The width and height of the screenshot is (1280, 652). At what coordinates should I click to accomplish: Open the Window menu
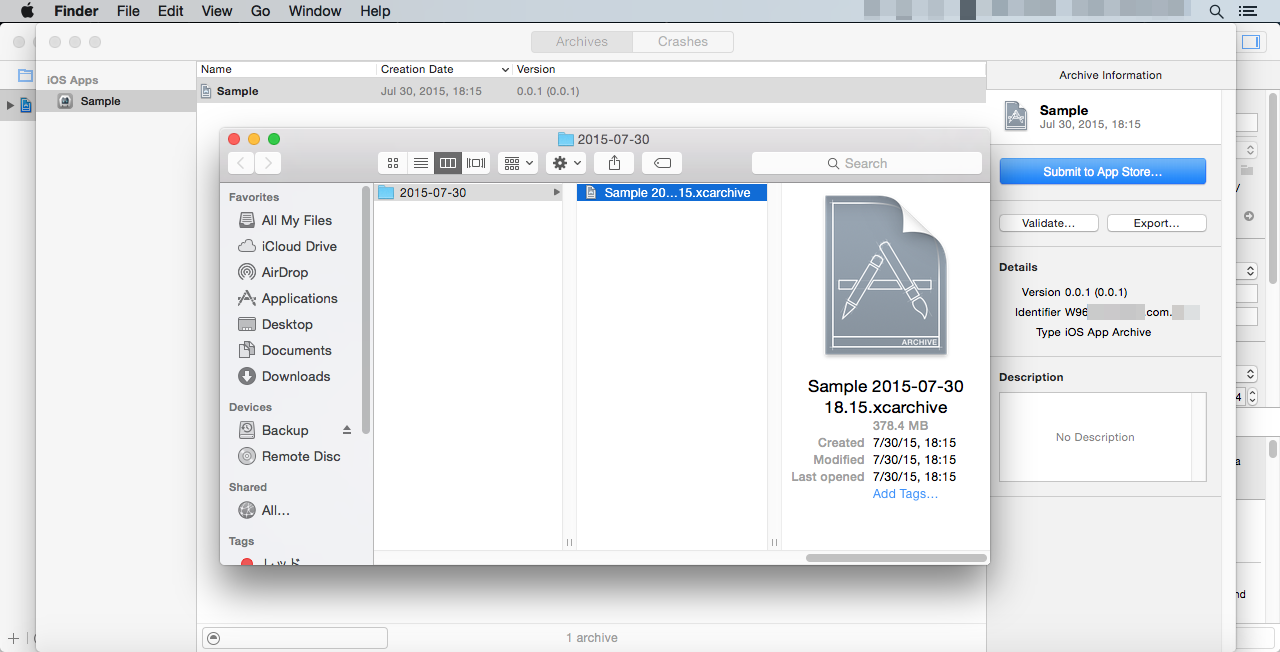pyautogui.click(x=315, y=11)
